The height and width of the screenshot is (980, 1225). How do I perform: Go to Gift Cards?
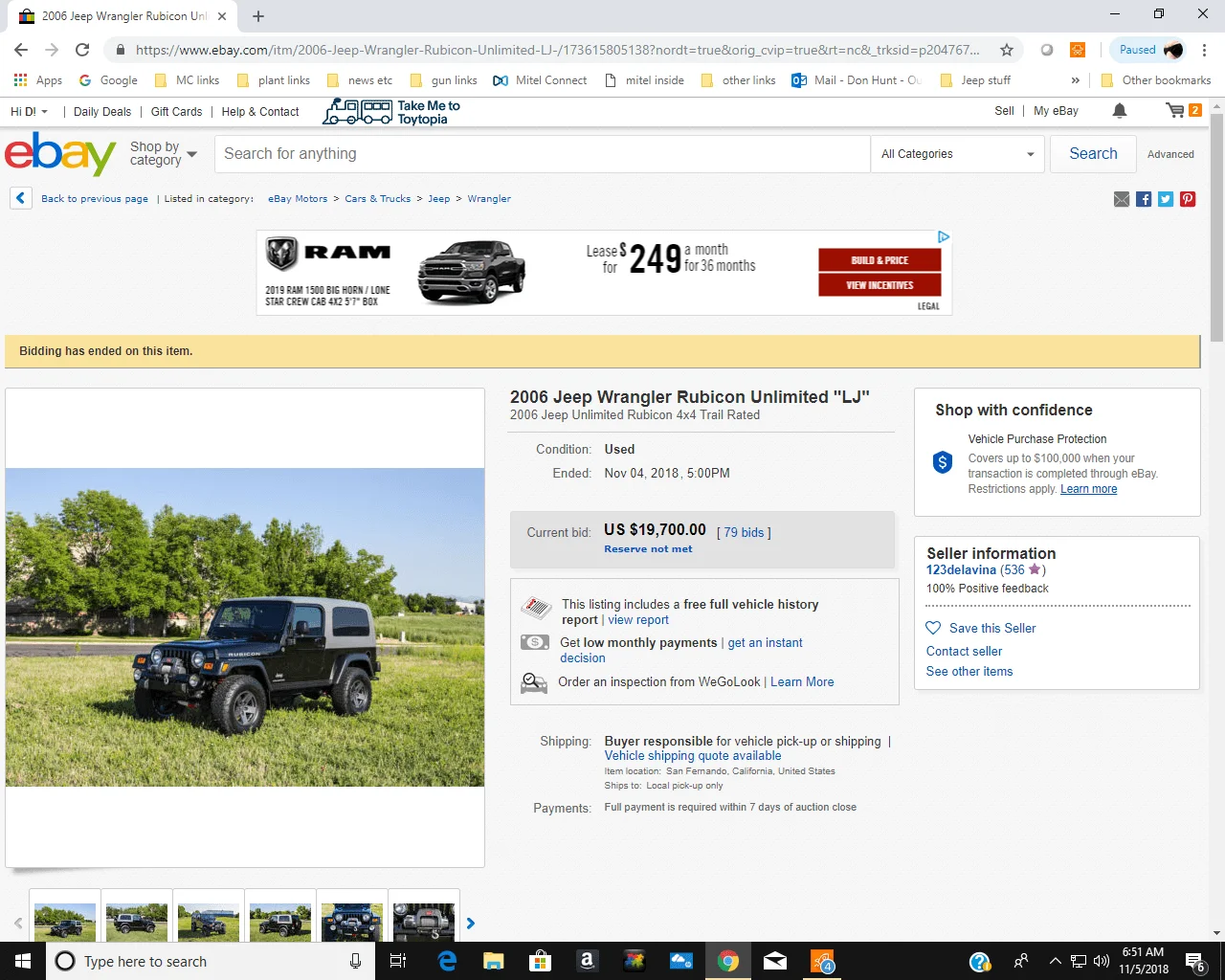177,112
